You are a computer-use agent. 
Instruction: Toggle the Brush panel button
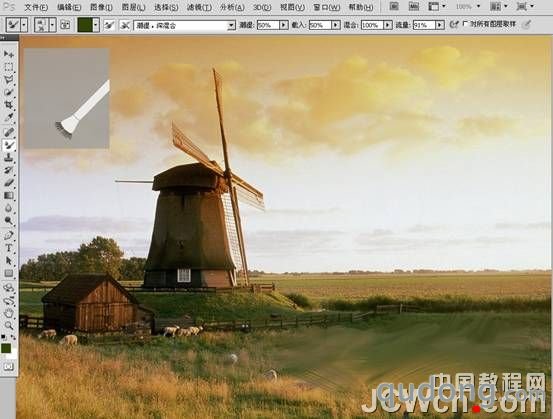pyautogui.click(x=65, y=25)
